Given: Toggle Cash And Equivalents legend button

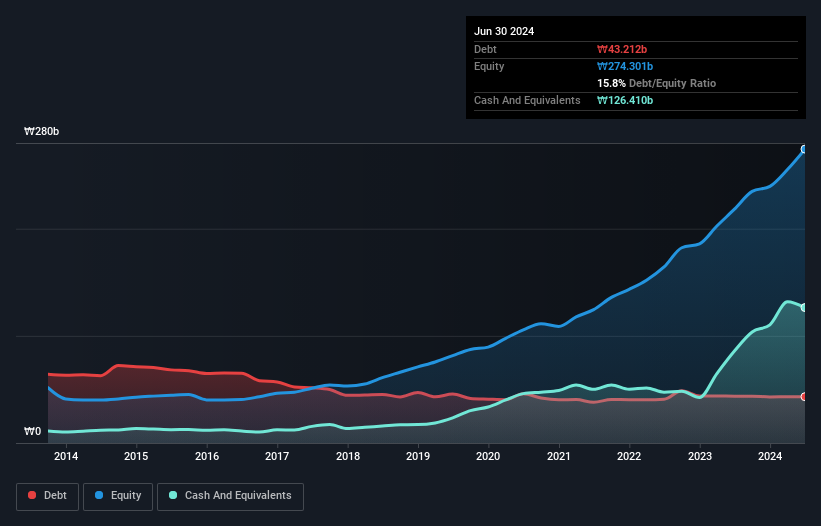Looking at the screenshot, I should coord(230,496).
